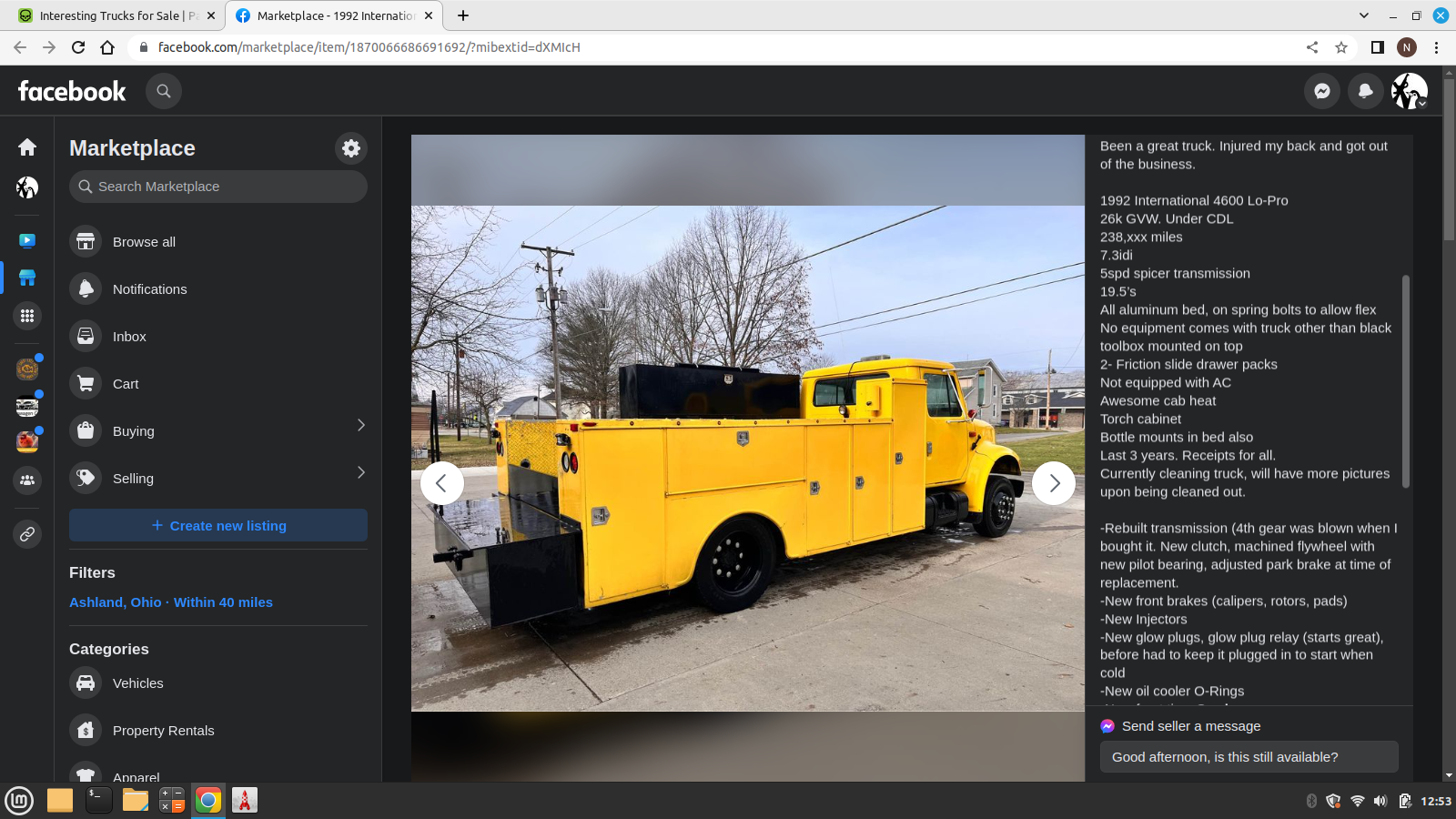The width and height of the screenshot is (1456, 819).
Task: Open Linux Mint start menu
Action: pos(19,801)
